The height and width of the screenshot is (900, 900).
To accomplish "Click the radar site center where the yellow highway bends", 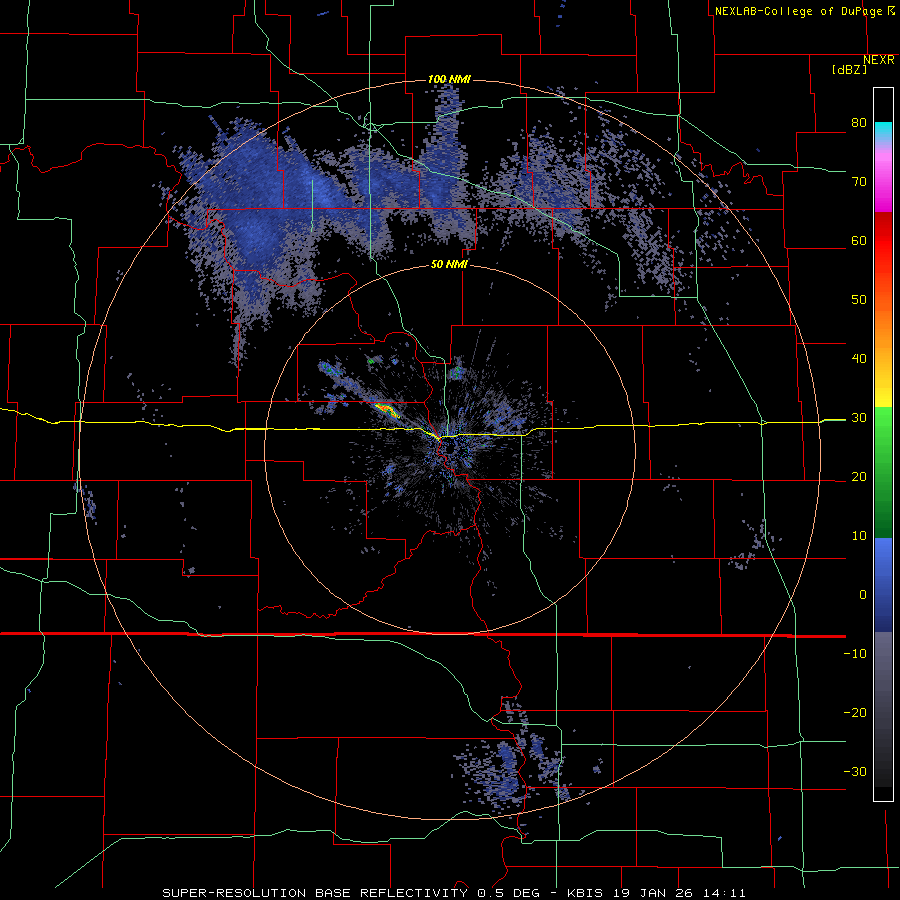I will pyautogui.click(x=441, y=438).
